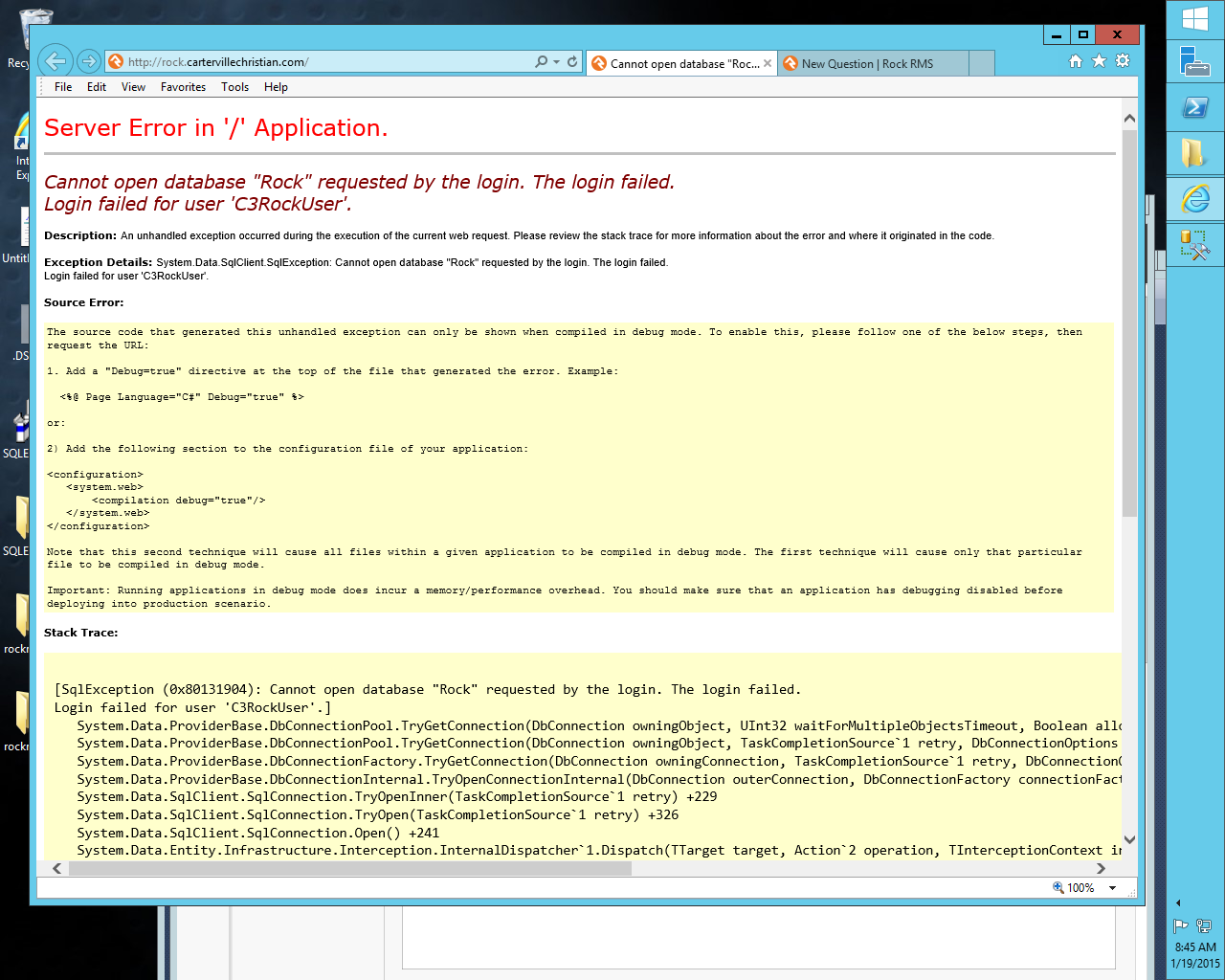Open Internet Explorer home page icon
Screen dimensions: 1225x980
[1076, 59]
